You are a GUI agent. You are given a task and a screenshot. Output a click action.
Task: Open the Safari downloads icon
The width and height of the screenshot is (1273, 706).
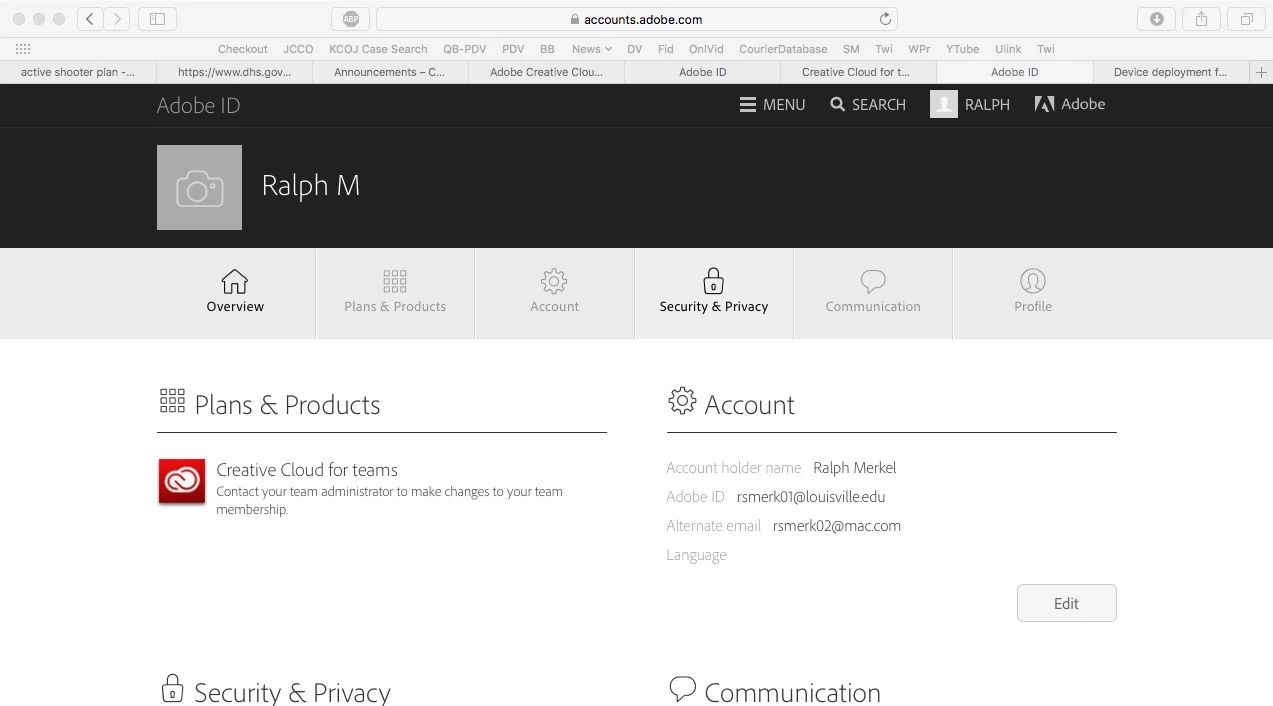click(x=1157, y=19)
